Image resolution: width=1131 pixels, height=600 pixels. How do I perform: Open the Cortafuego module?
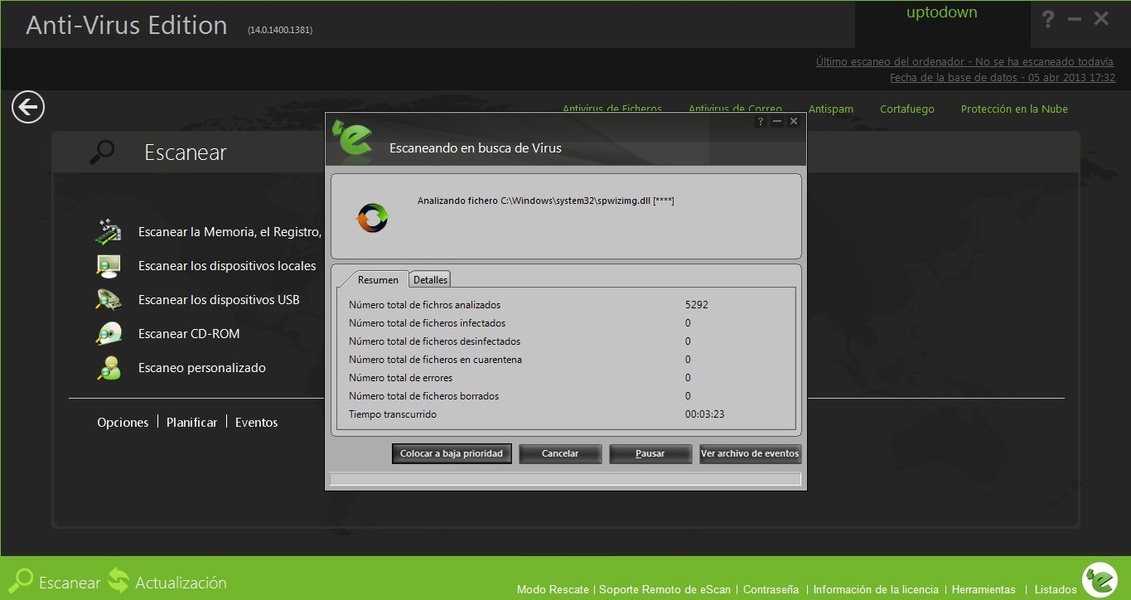(x=907, y=109)
